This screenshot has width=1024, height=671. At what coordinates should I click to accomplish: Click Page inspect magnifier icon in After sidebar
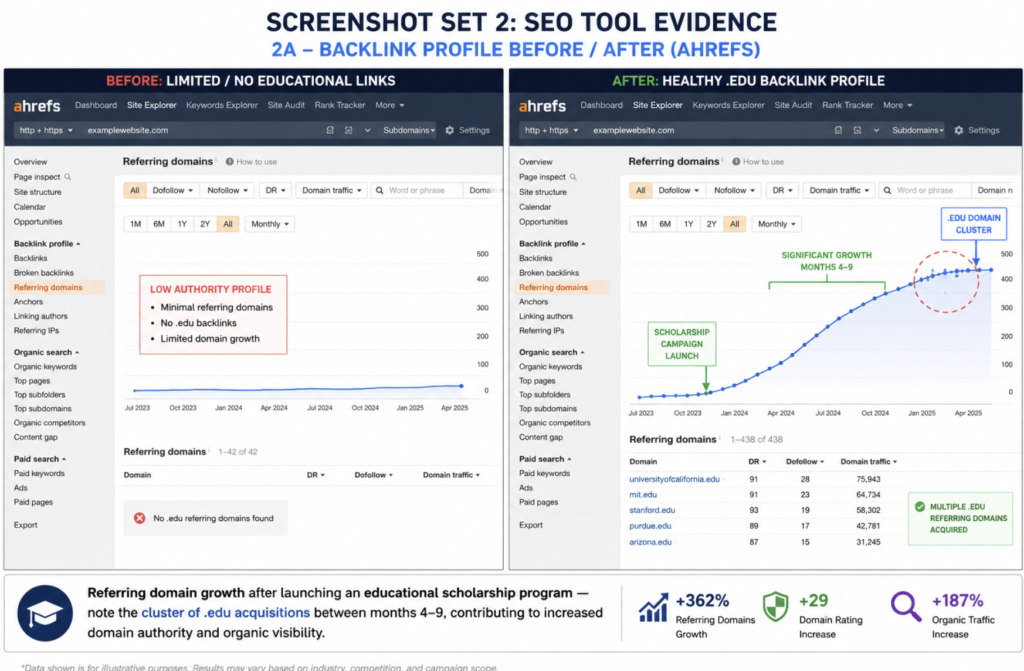[x=573, y=176]
